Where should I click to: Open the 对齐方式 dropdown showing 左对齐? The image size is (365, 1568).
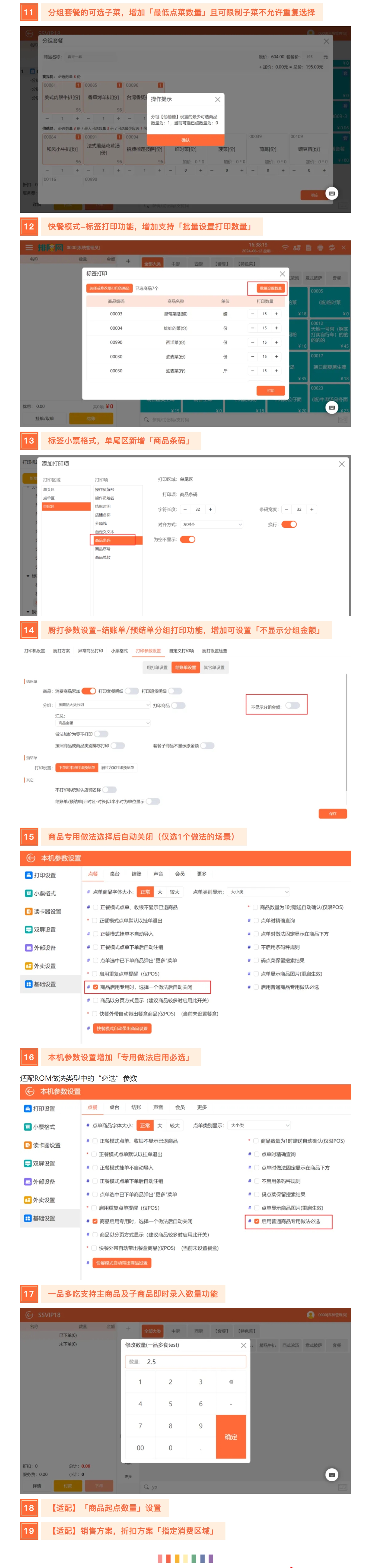pos(212,524)
